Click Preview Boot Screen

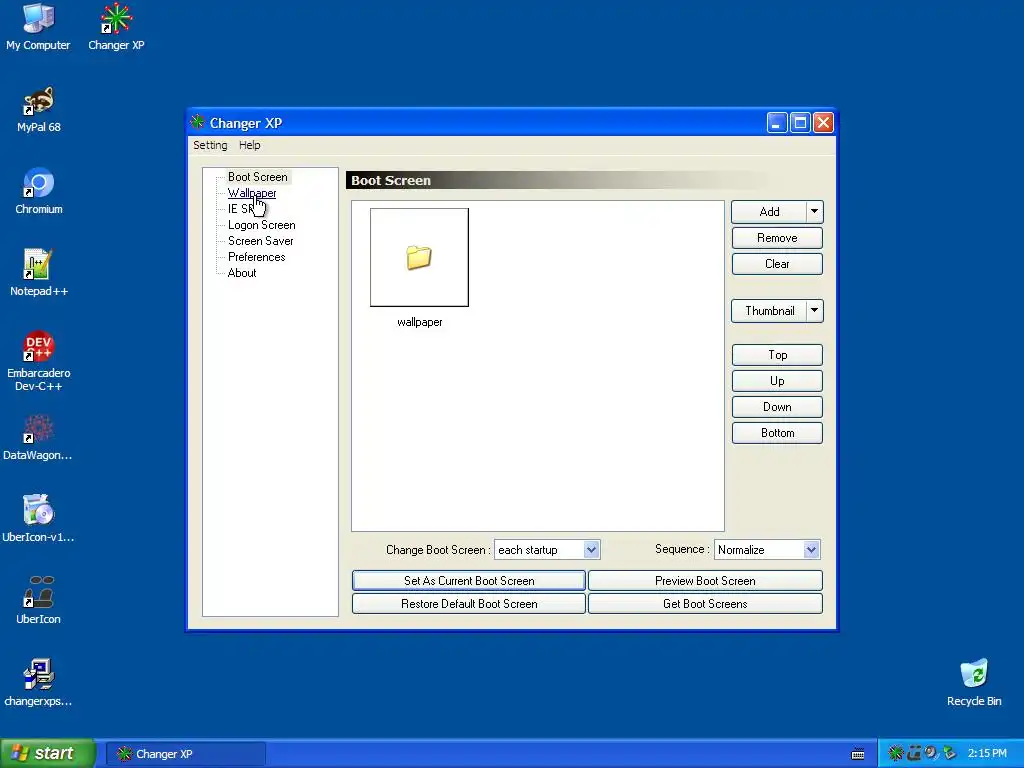click(x=705, y=581)
